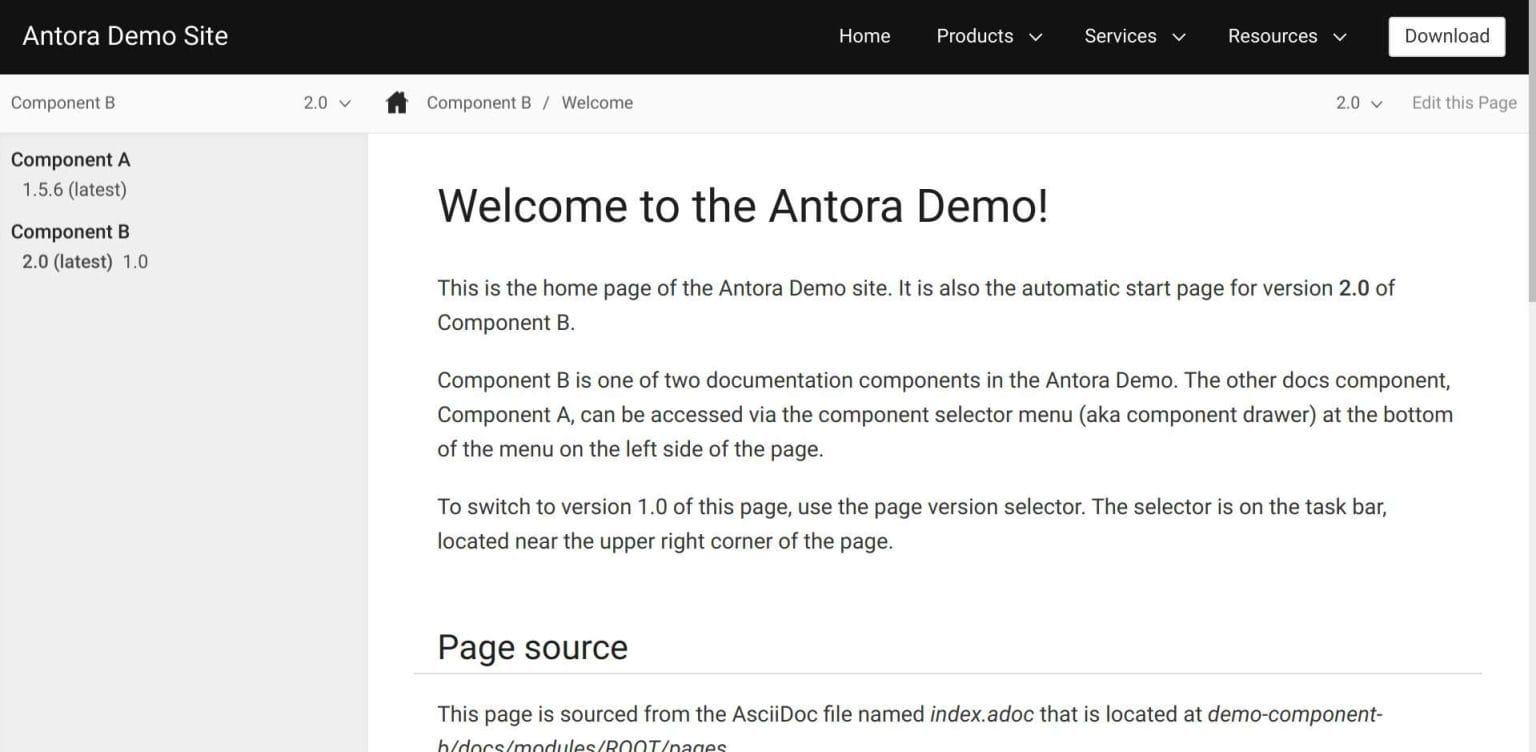Open the Antora Demo Site homepage via the title
Screen dimensions: 1536x752
[125, 35]
